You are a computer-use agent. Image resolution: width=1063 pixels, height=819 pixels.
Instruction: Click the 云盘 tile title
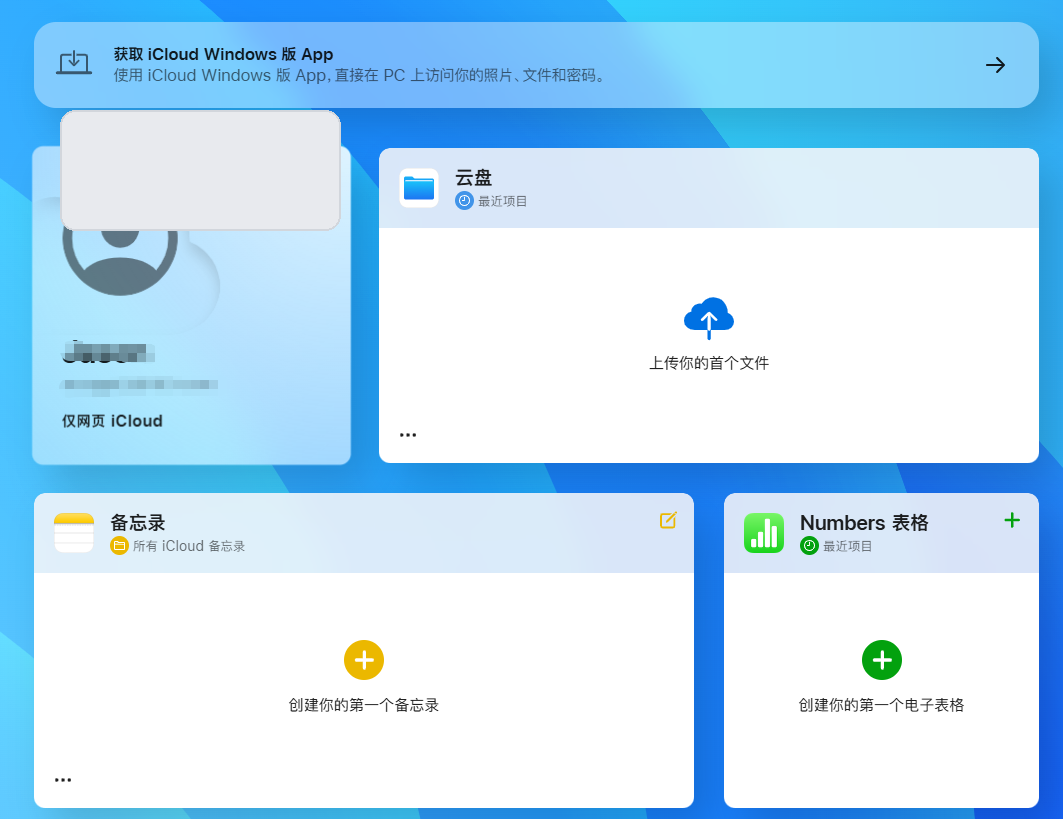click(473, 178)
